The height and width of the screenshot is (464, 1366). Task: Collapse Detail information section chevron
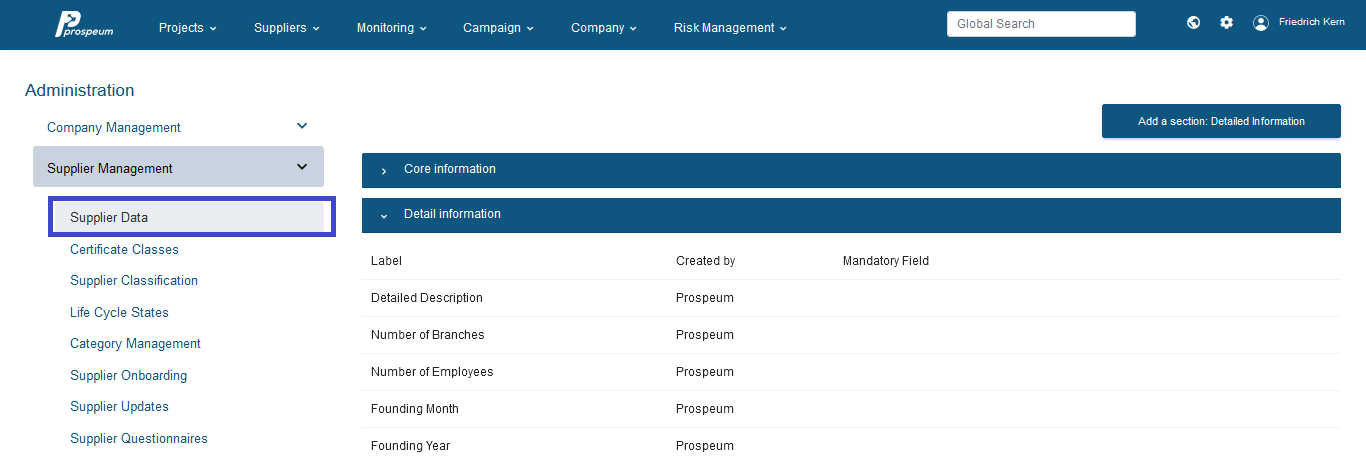pos(384,216)
